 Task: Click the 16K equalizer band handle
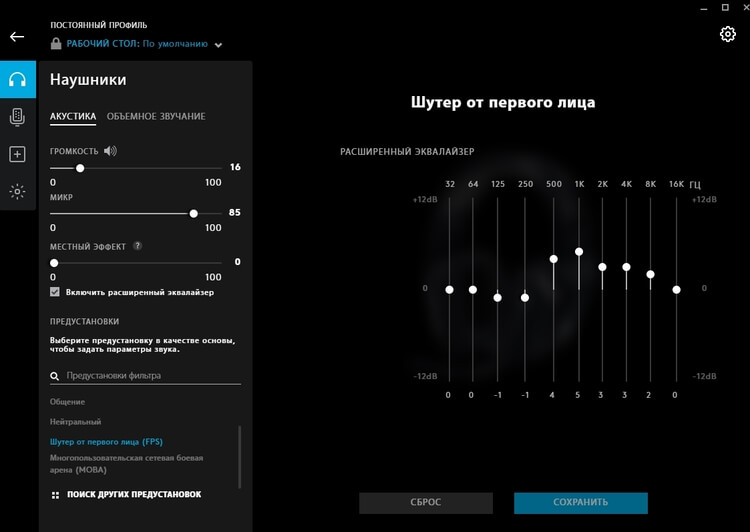point(676,290)
